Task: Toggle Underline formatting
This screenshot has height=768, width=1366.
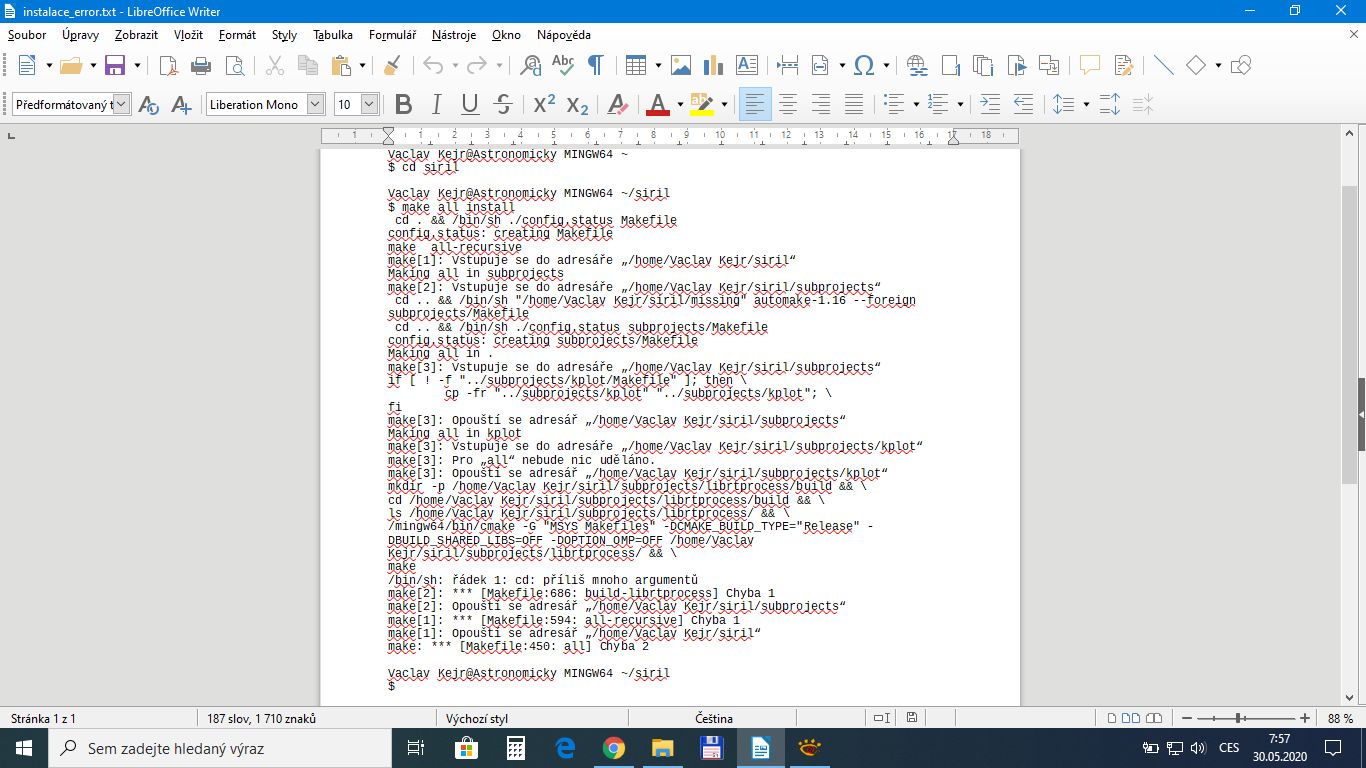Action: pyautogui.click(x=469, y=104)
